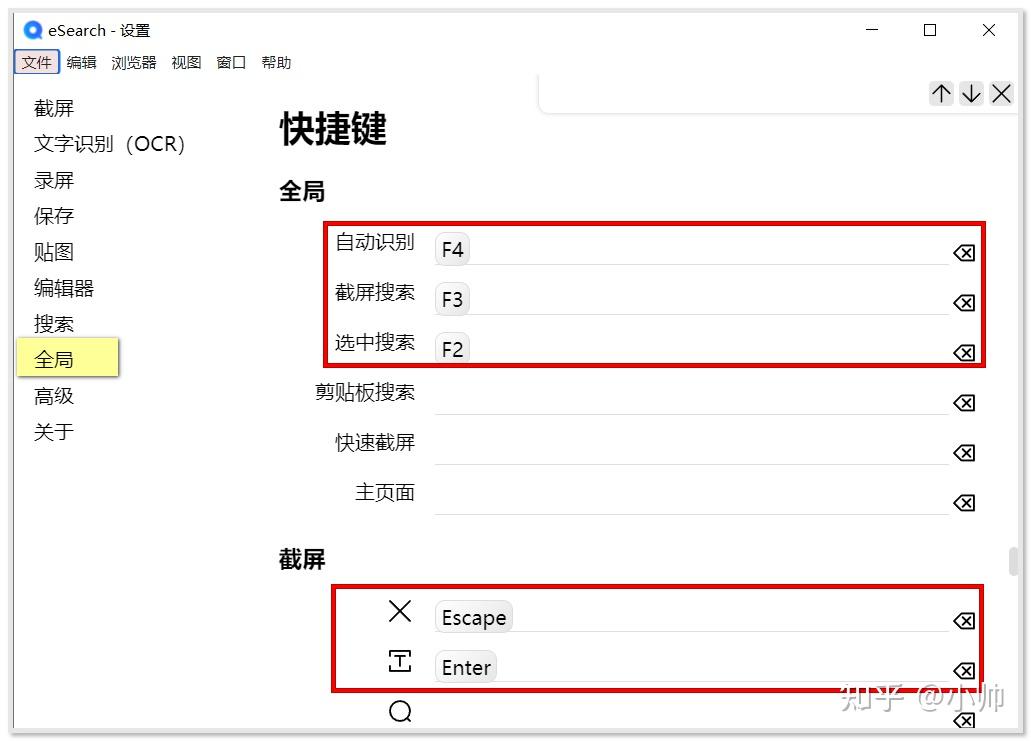Image resolution: width=1031 pixels, height=741 pixels.
Task: Open the 文件 menu
Action: (36, 62)
